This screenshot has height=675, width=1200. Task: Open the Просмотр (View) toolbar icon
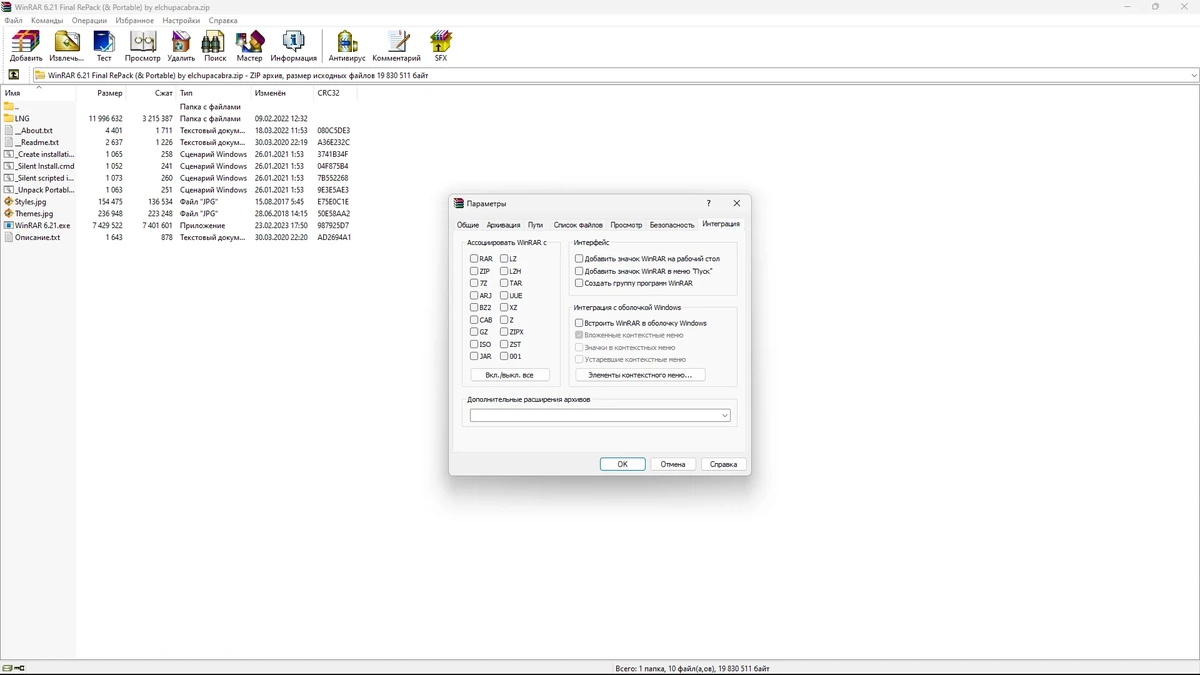coord(143,42)
